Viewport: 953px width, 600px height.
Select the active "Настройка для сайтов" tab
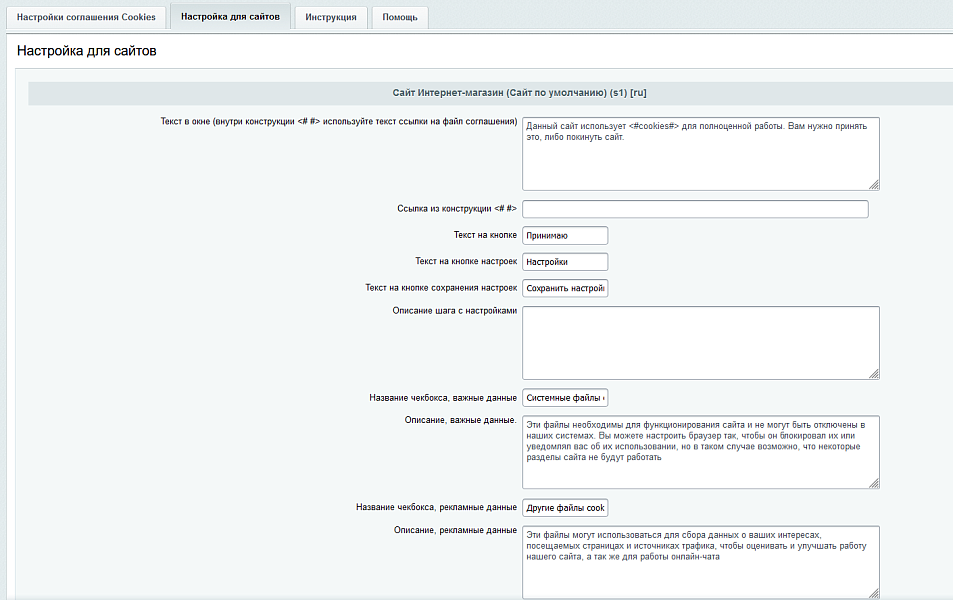click(232, 16)
